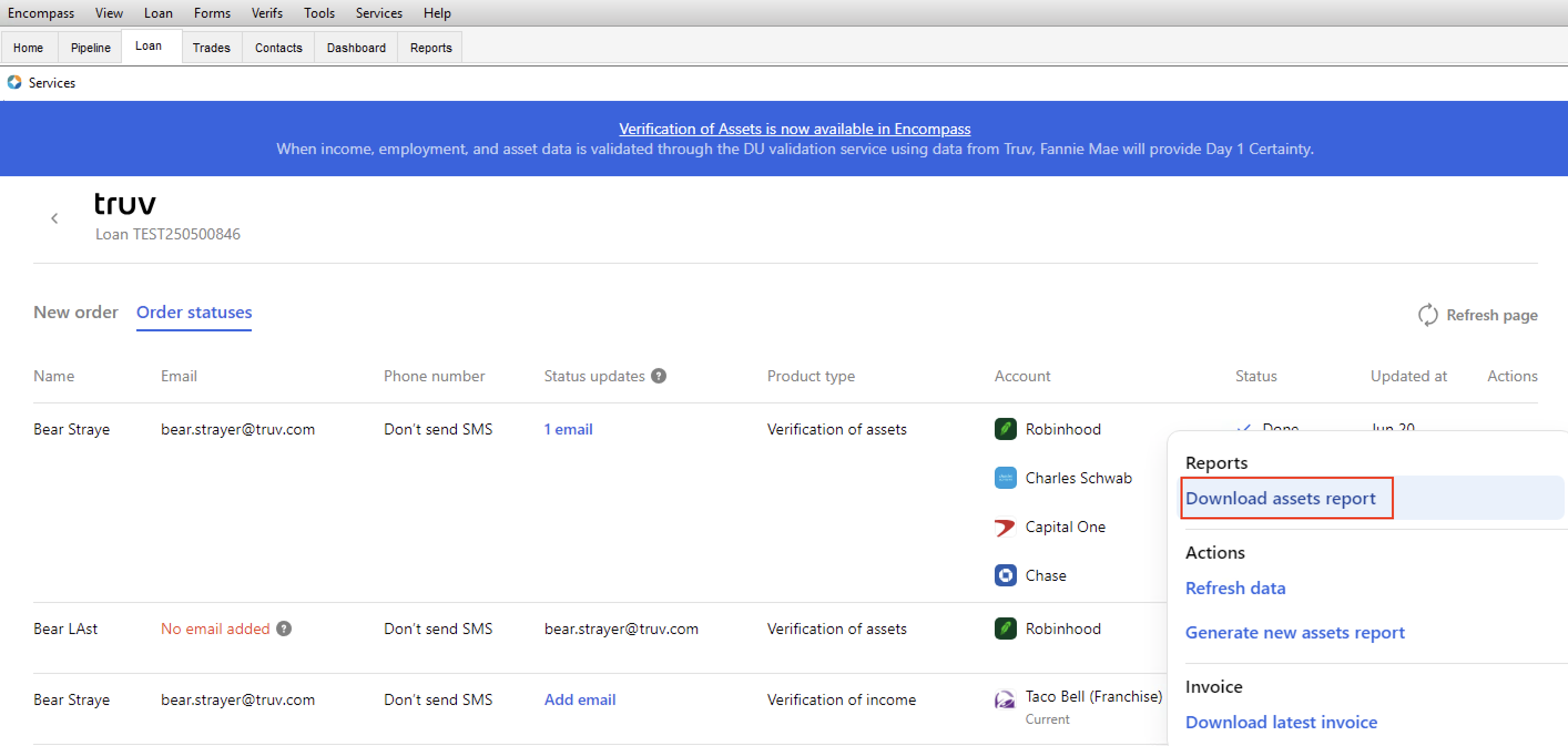This screenshot has width=1568, height=746.
Task: Click bear.strayer@truv.com in Bear LAst row
Action: click(x=622, y=629)
